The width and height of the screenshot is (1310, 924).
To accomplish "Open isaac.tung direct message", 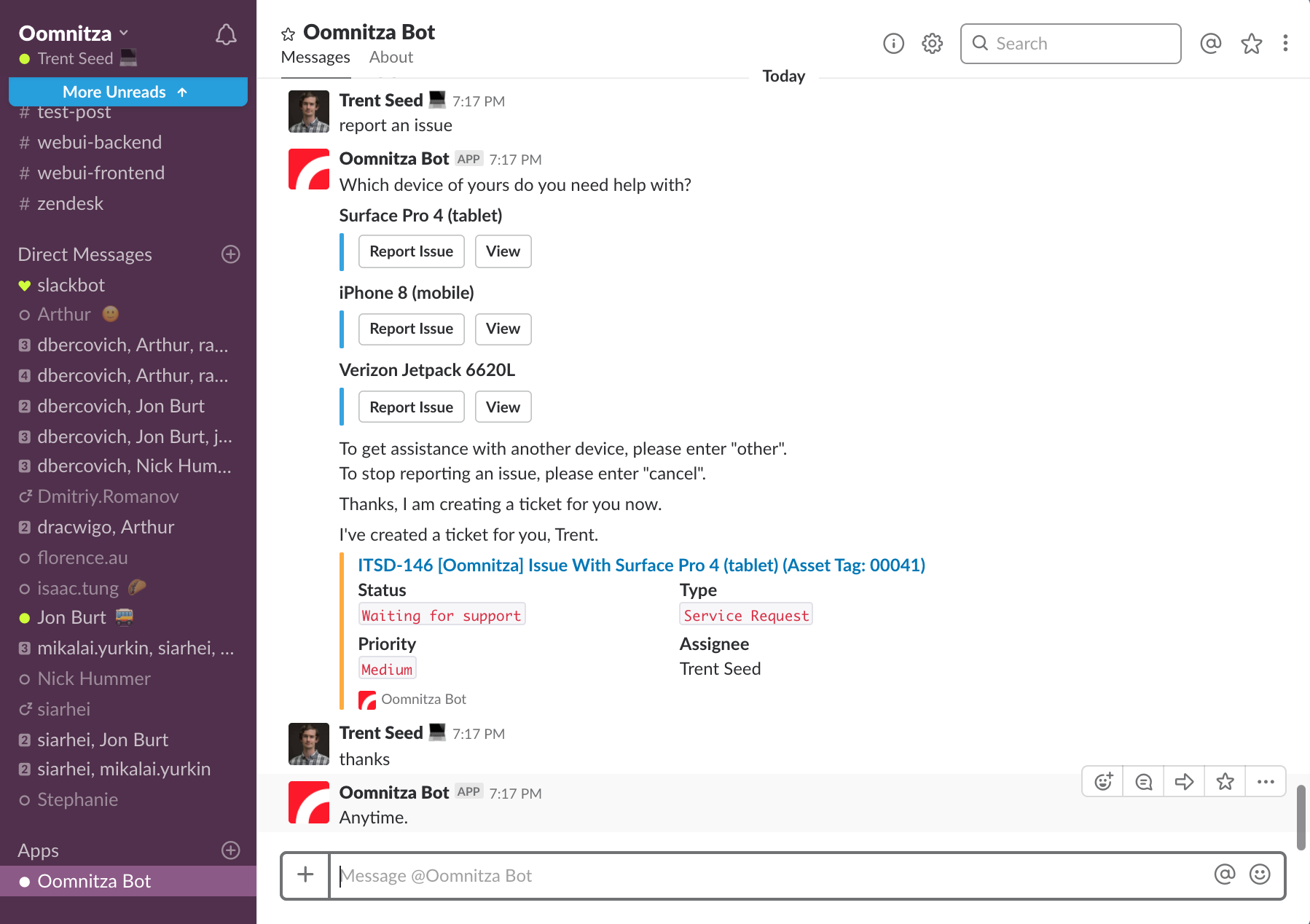I will tap(128, 588).
